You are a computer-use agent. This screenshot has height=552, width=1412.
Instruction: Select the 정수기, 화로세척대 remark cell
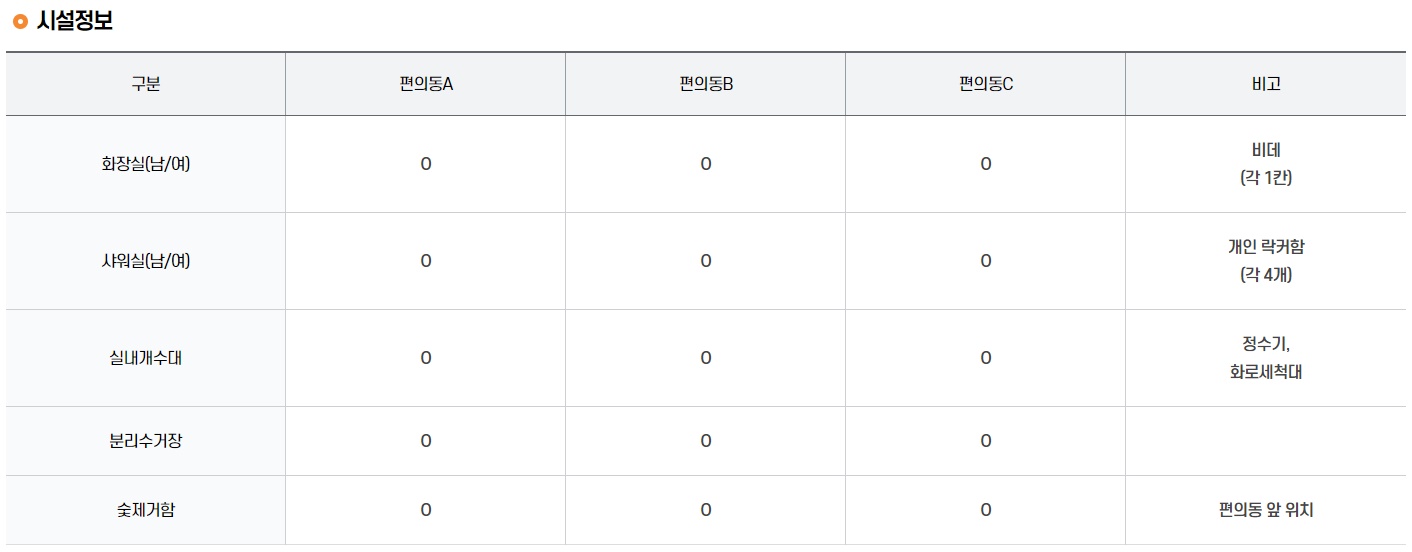1266,358
